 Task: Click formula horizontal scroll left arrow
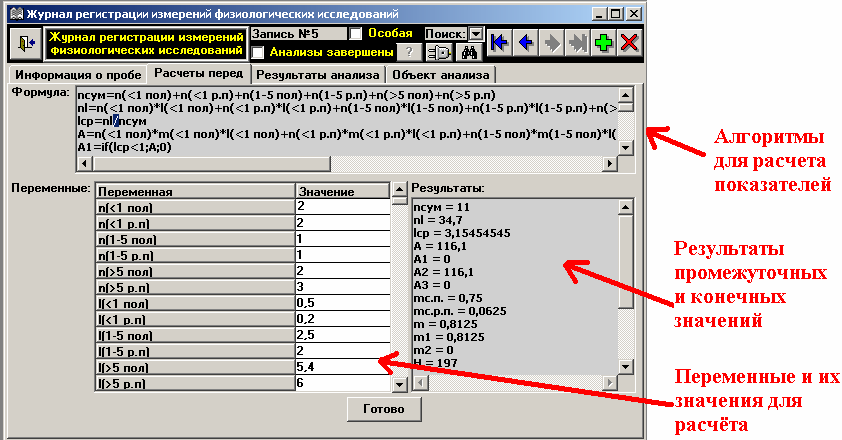tap(84, 163)
